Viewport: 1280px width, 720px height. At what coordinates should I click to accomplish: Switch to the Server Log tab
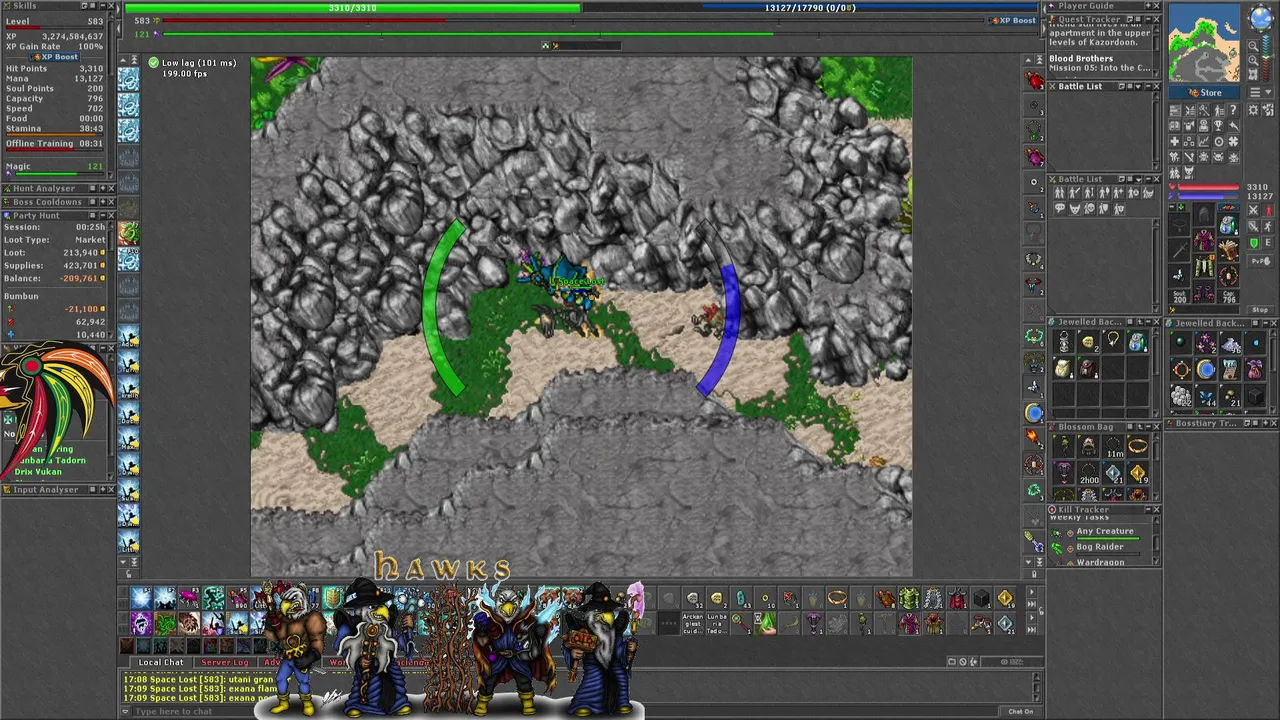coord(225,662)
